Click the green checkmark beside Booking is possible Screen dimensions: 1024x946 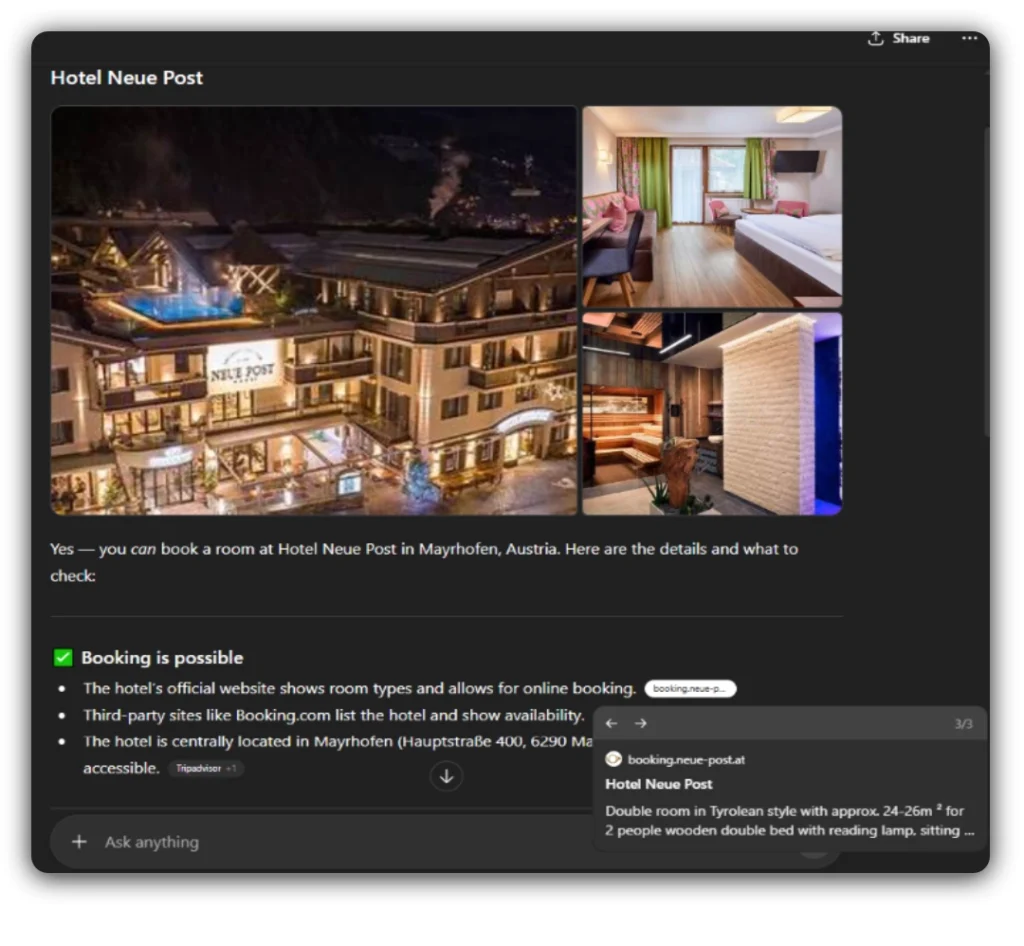click(63, 658)
